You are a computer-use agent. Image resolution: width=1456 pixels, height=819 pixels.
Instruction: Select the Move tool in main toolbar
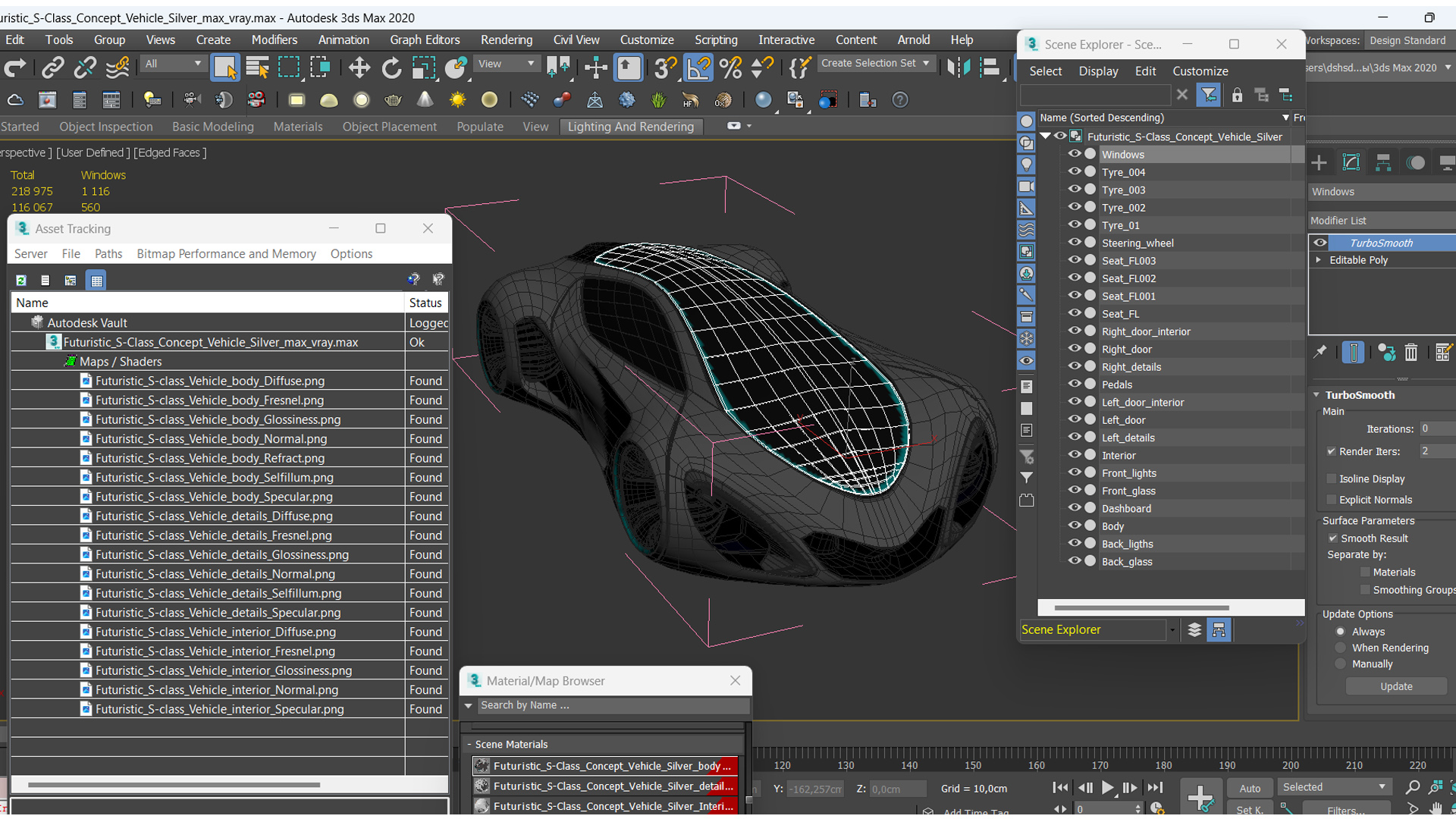click(x=359, y=68)
